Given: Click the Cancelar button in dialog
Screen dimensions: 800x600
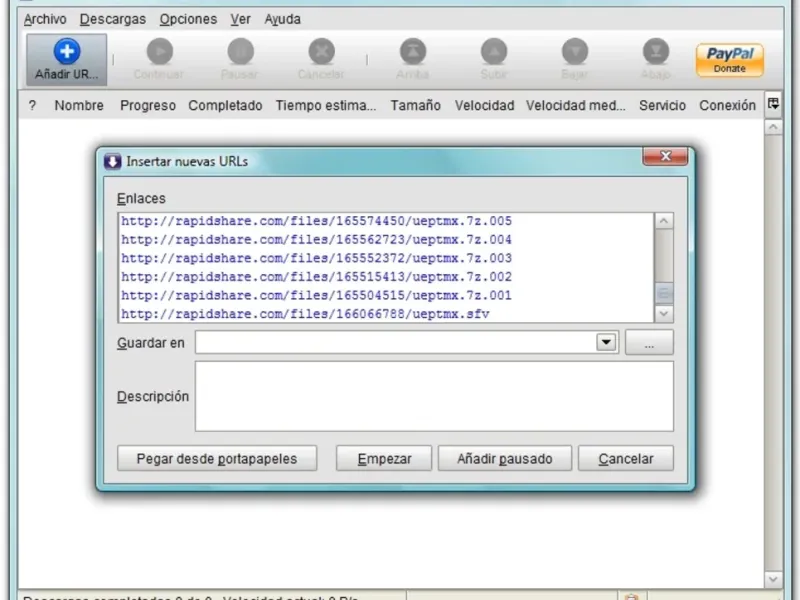Looking at the screenshot, I should 626,459.
